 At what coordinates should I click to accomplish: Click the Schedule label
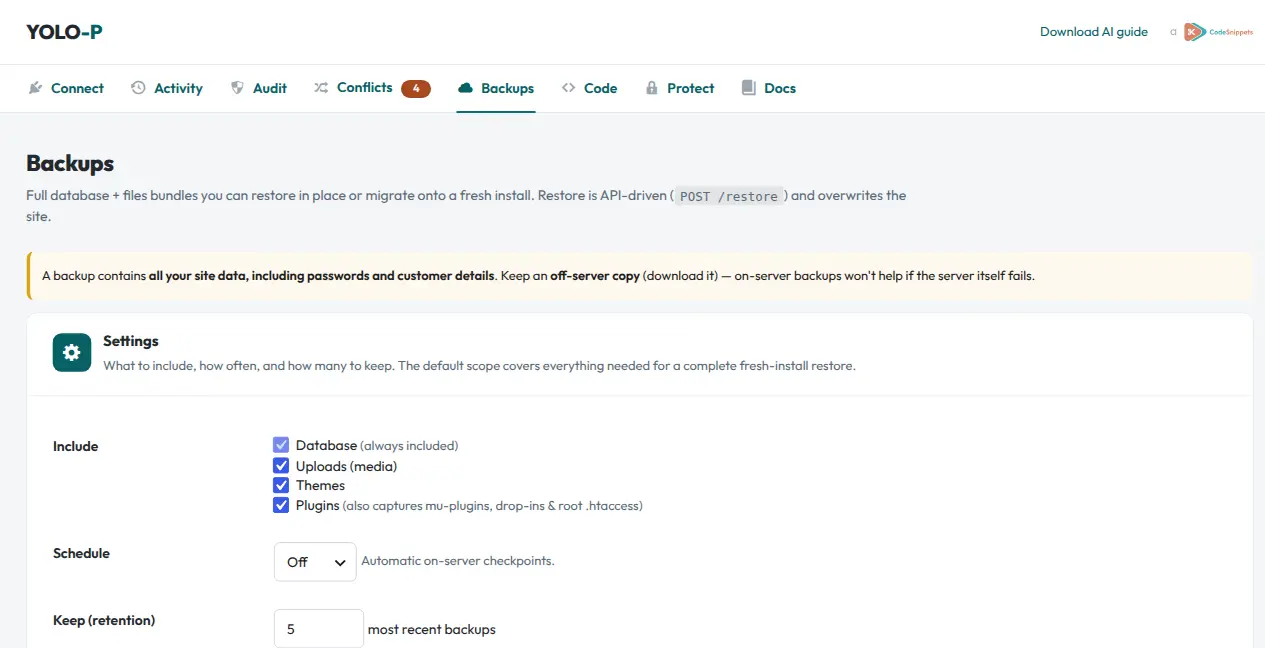point(81,553)
